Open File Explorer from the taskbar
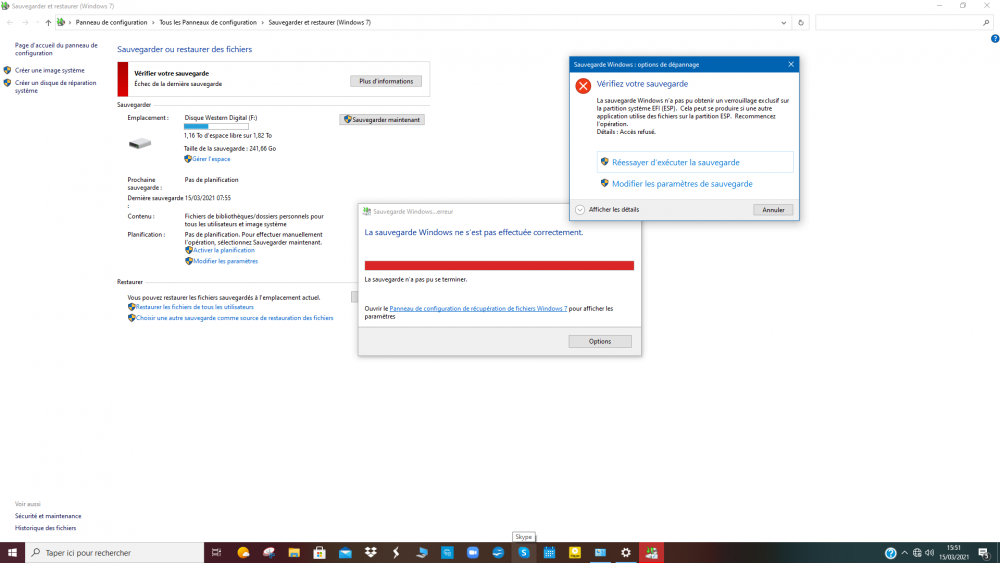 [294, 553]
